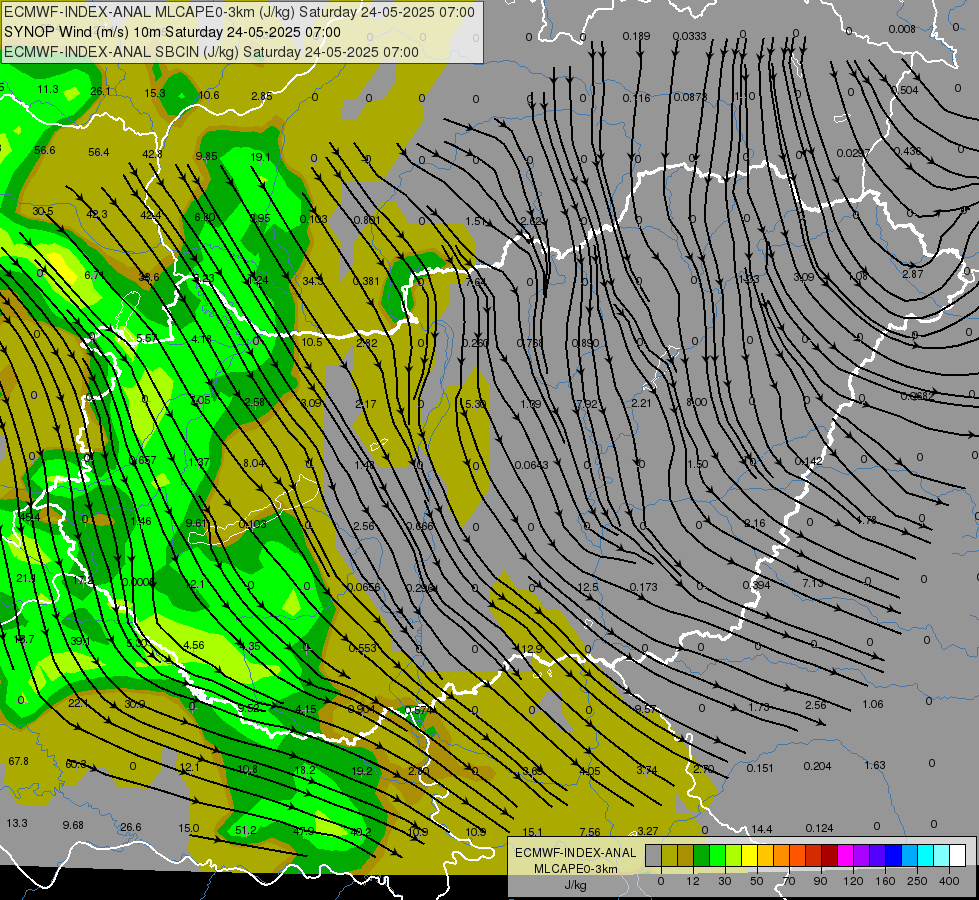The height and width of the screenshot is (900, 979).
Task: Click the grid value '0.0333'
Action: point(690,36)
